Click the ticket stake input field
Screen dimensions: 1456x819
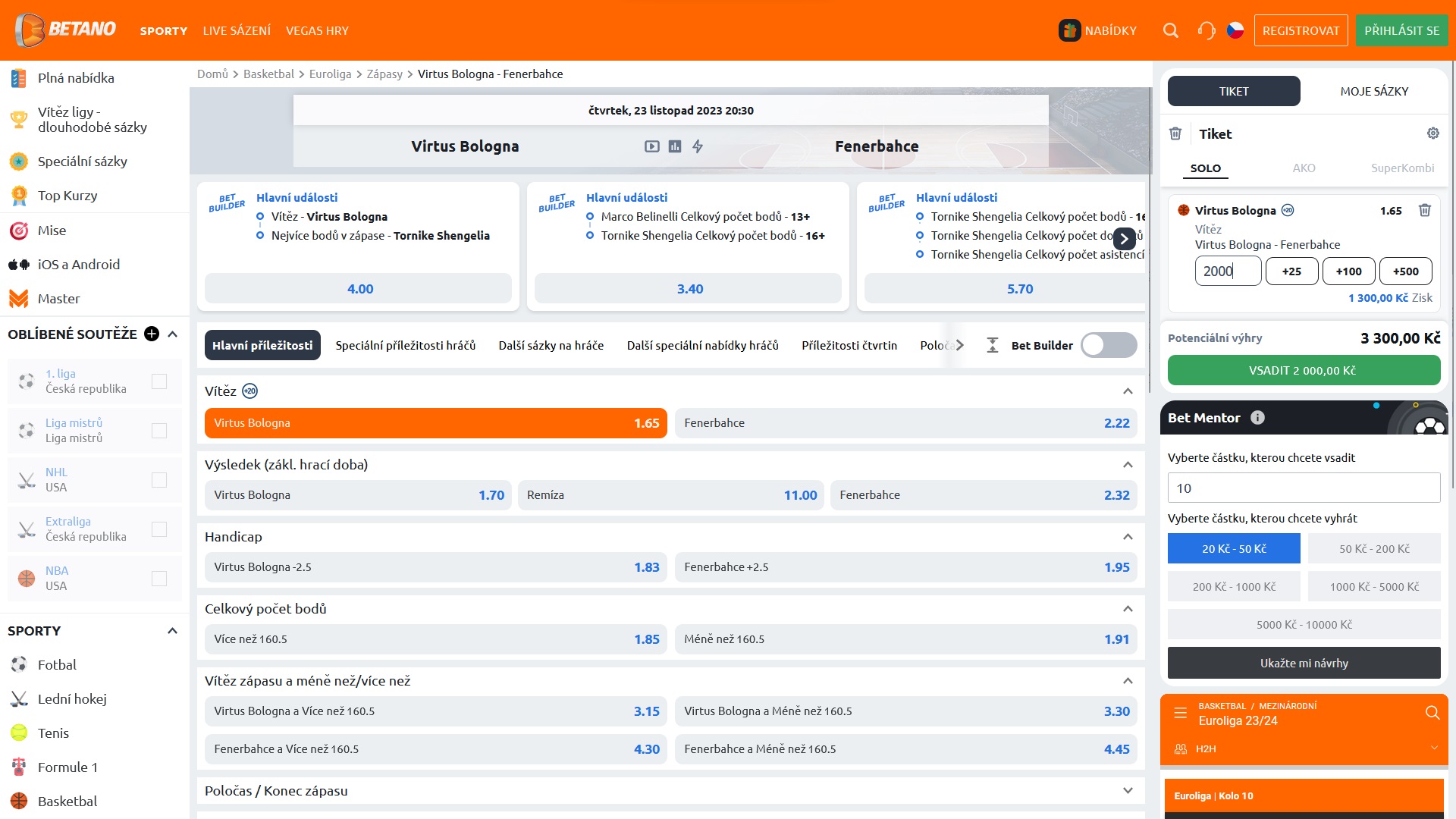point(1228,271)
